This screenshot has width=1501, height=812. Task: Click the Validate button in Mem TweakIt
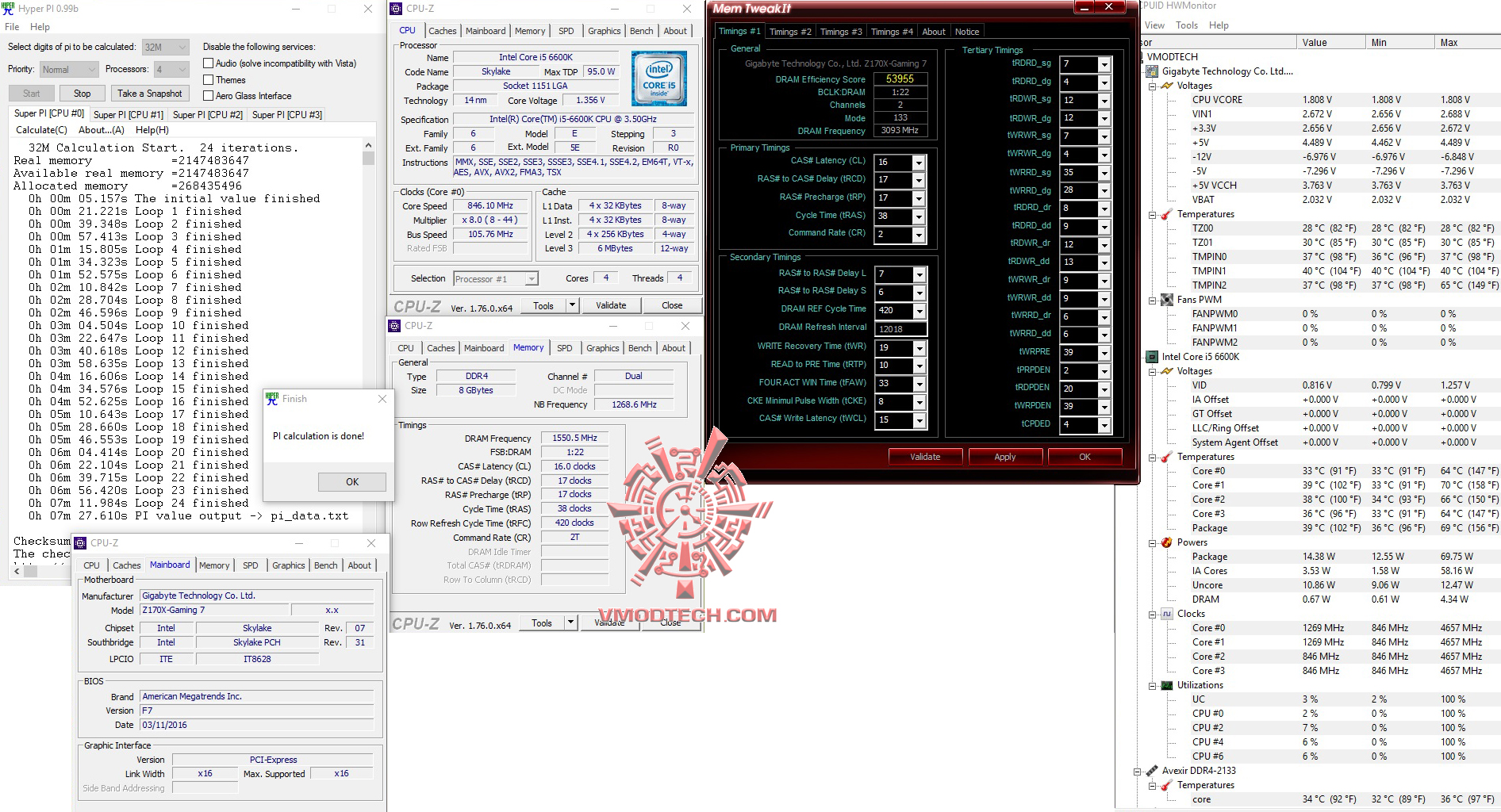925,457
